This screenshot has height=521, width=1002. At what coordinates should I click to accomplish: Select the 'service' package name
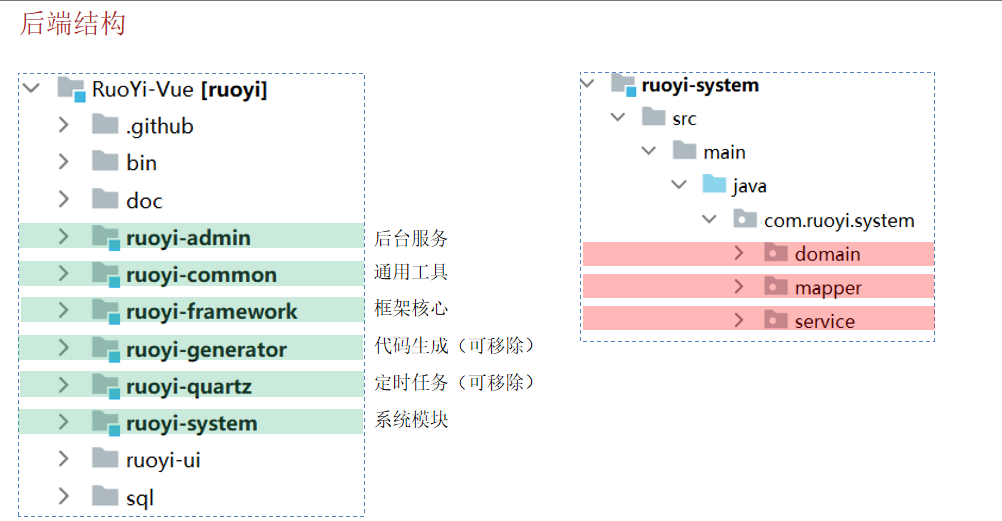tap(825, 321)
